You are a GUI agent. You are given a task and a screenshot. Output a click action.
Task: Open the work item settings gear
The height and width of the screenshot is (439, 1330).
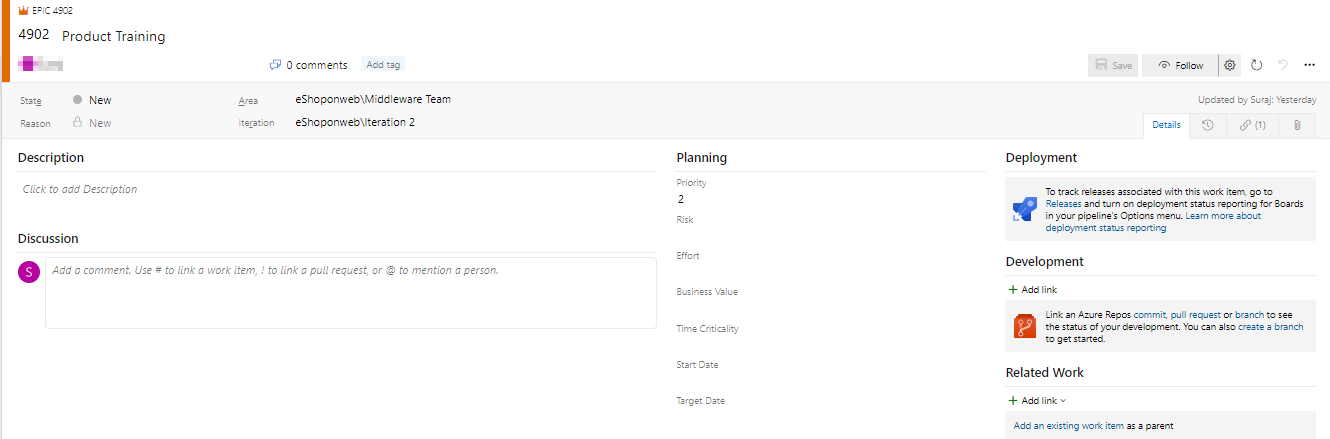(x=1230, y=65)
